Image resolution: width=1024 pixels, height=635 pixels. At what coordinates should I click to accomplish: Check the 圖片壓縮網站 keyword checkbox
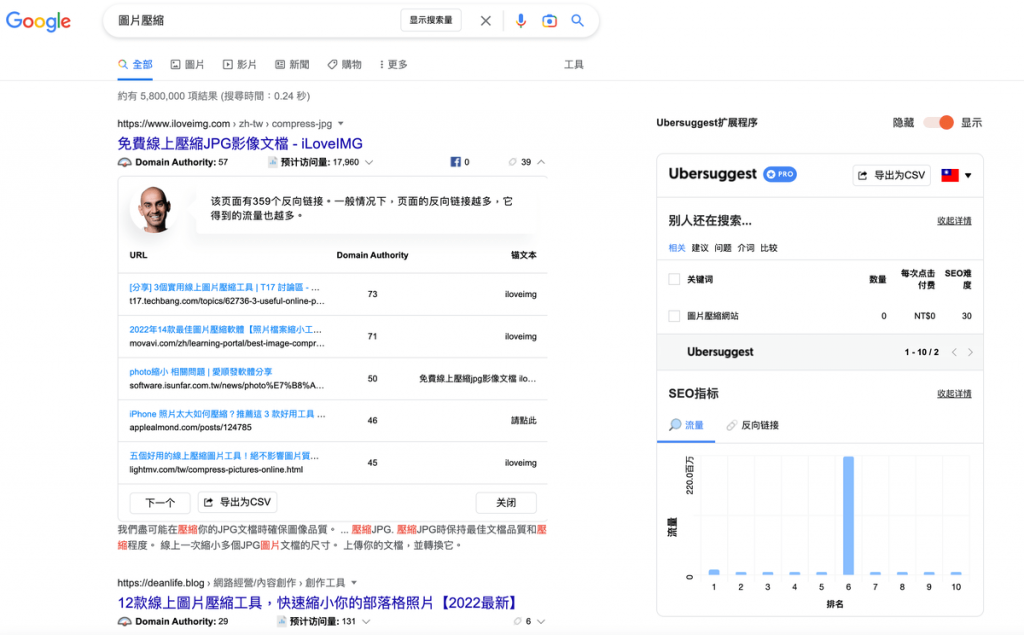coord(674,316)
